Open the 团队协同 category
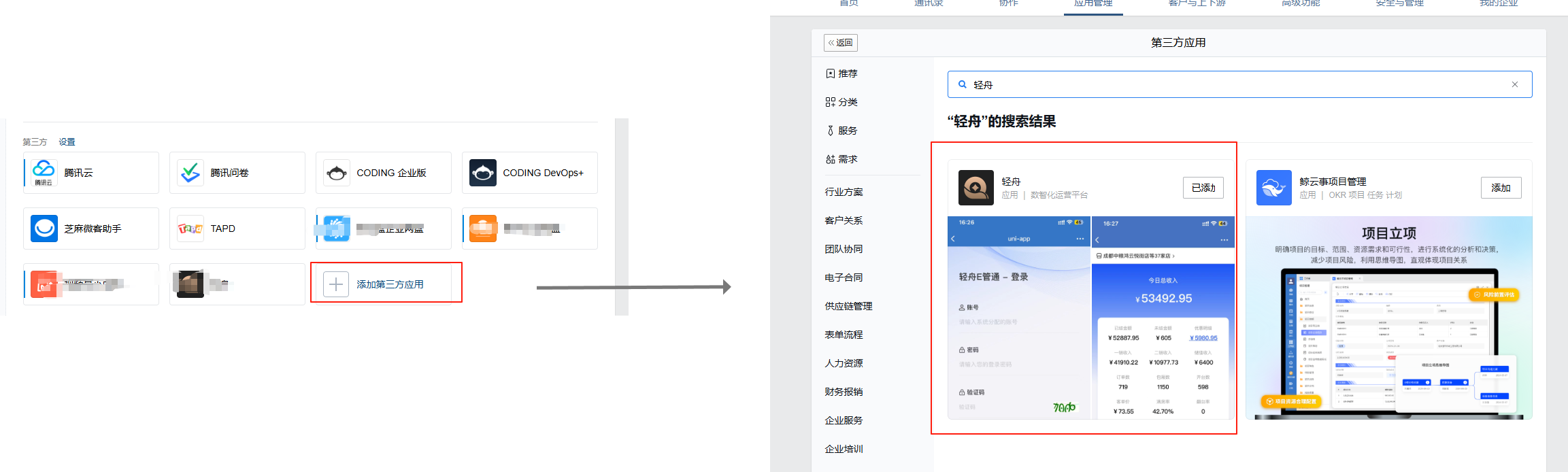 [x=844, y=249]
